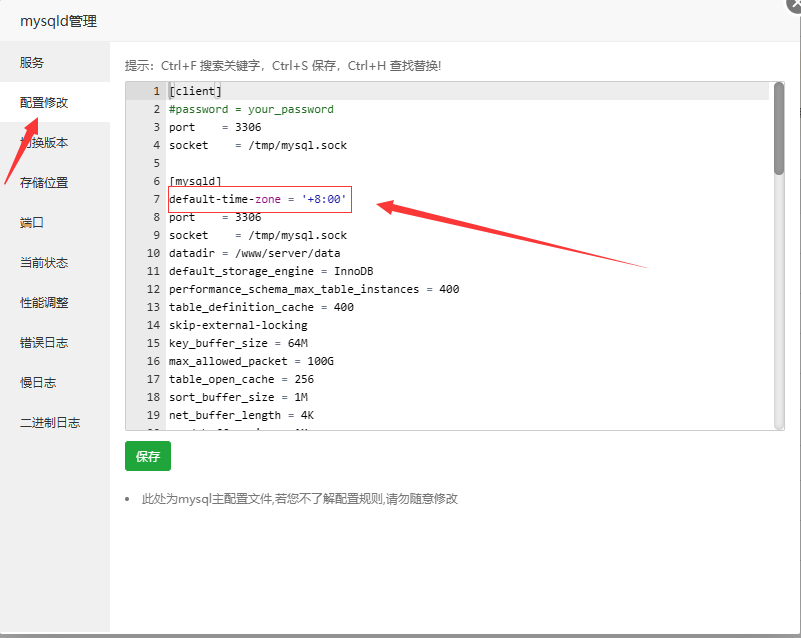
Task: Click the [mysqld] section line
Action: [196, 181]
